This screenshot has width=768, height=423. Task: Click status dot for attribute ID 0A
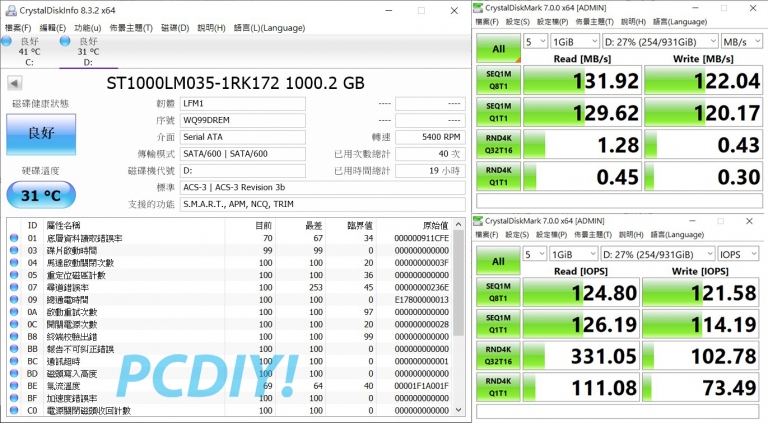14,312
